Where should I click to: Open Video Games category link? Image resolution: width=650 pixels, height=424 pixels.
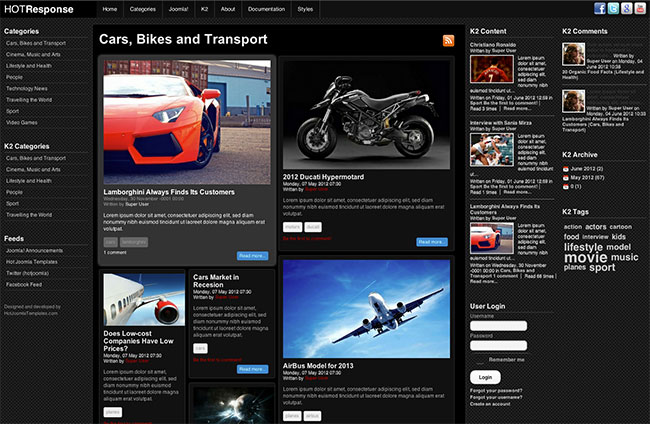click(x=22, y=122)
